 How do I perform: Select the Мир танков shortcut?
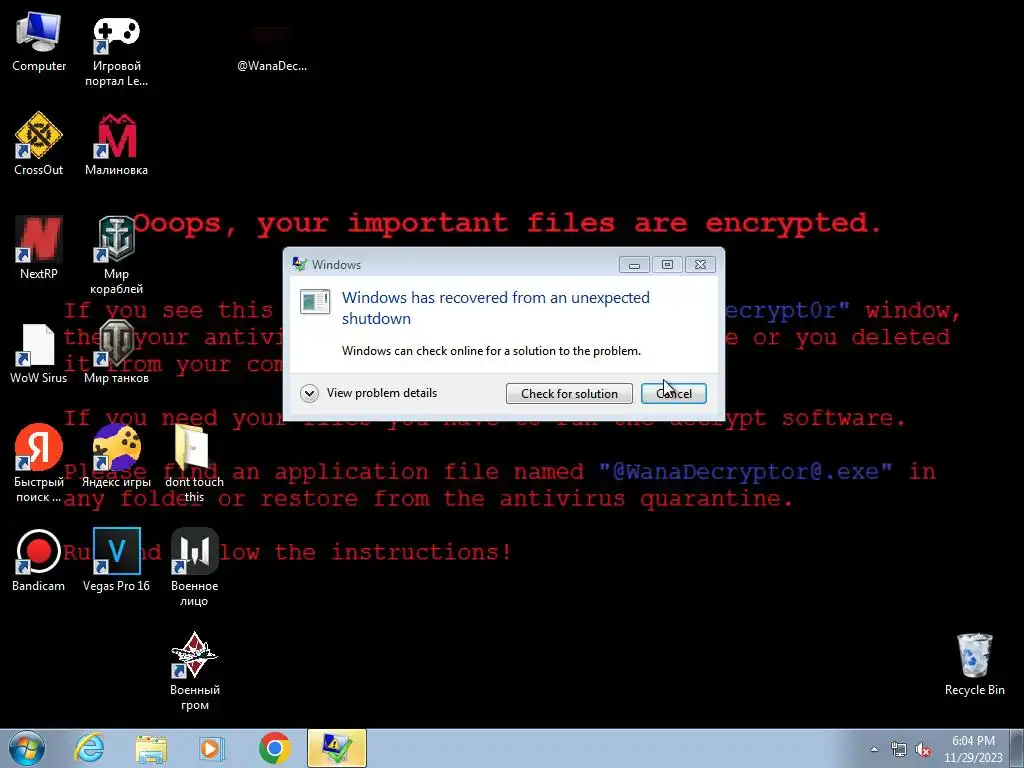pos(116,353)
